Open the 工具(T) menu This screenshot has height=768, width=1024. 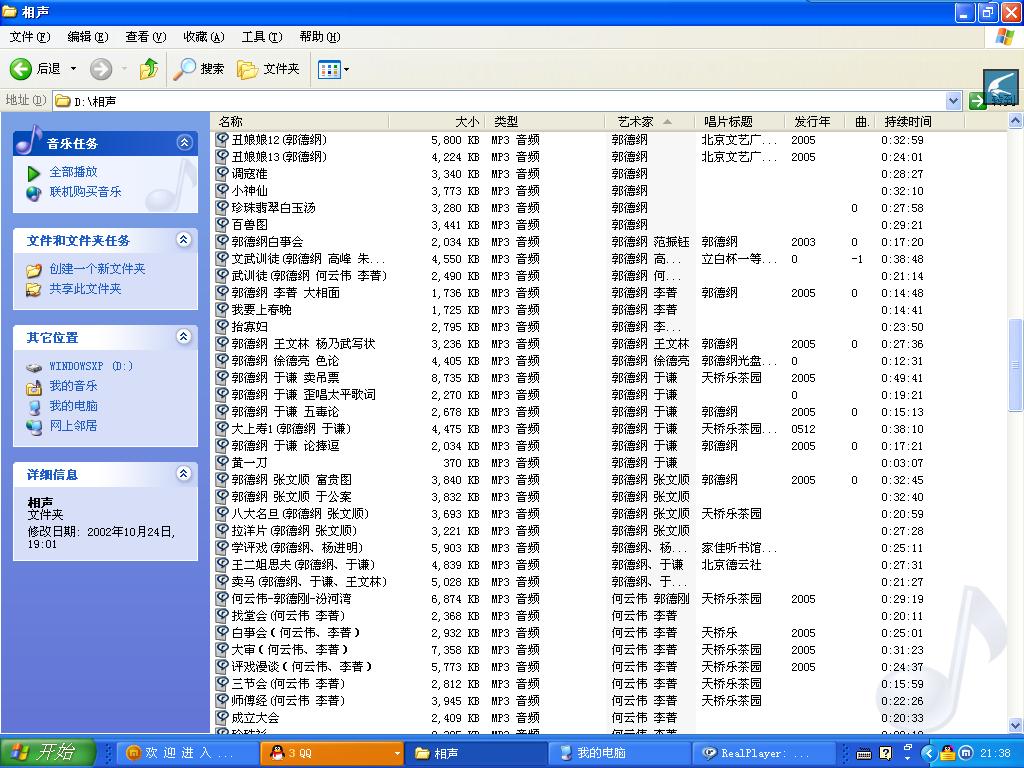[261, 37]
